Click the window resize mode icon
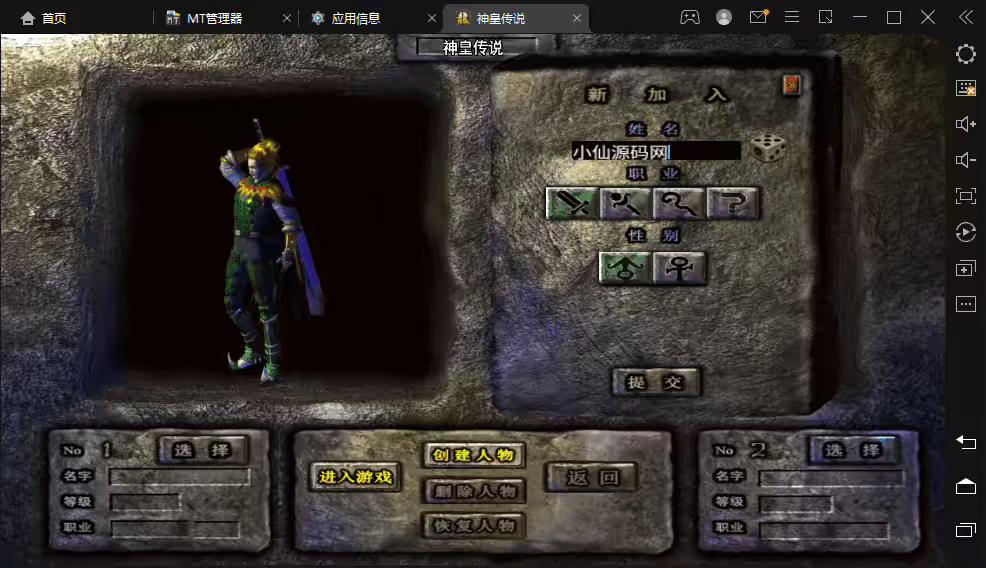 826,17
